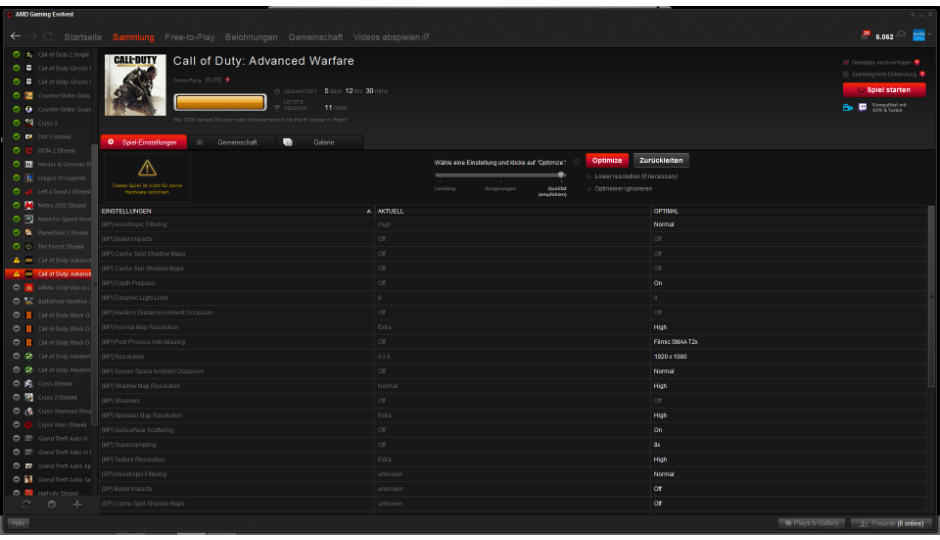Toggle the first checkbox above Spiel starten
The image size is (940, 540).
coord(846,62)
